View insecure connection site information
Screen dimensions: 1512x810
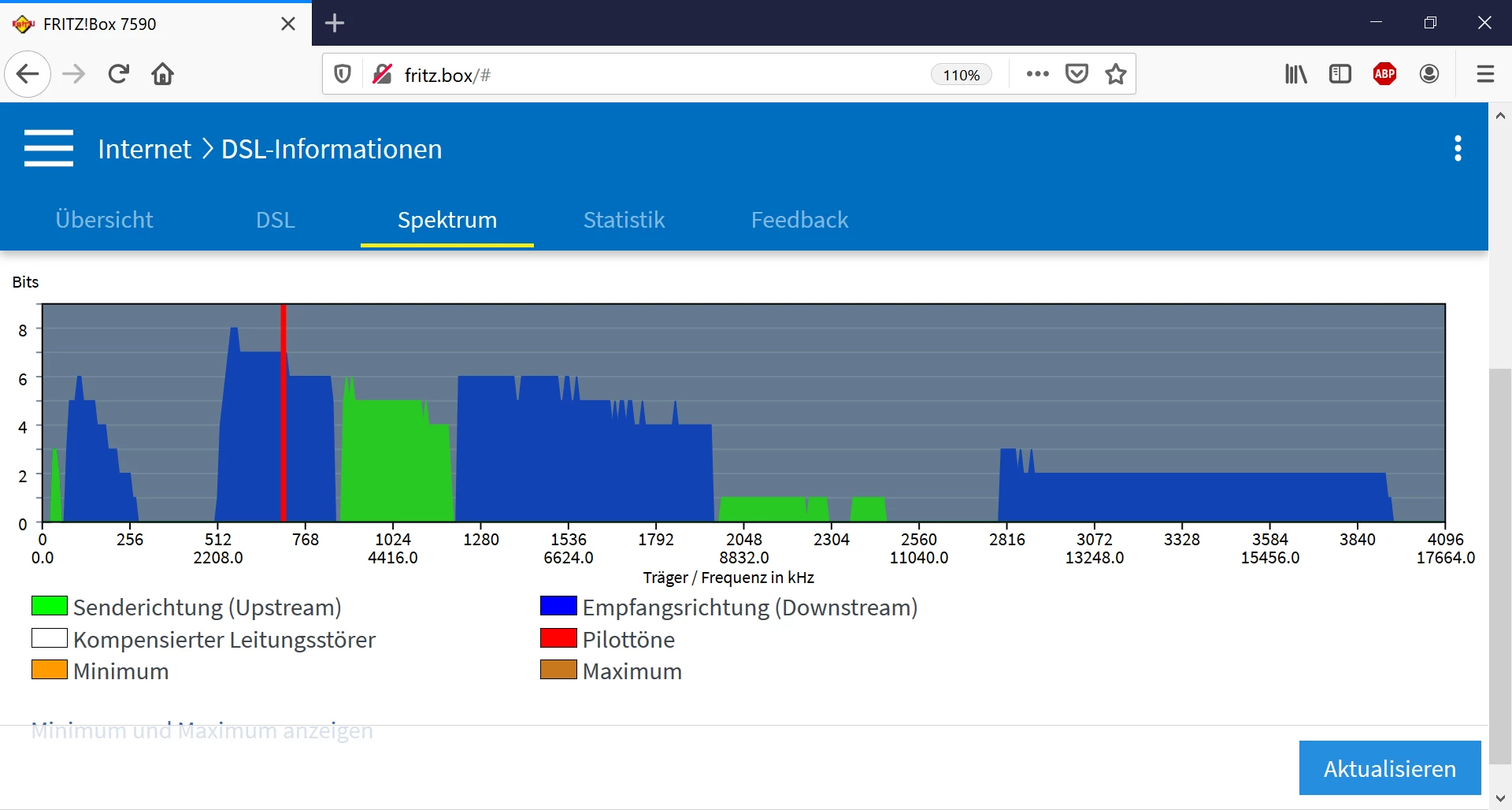[x=383, y=74]
